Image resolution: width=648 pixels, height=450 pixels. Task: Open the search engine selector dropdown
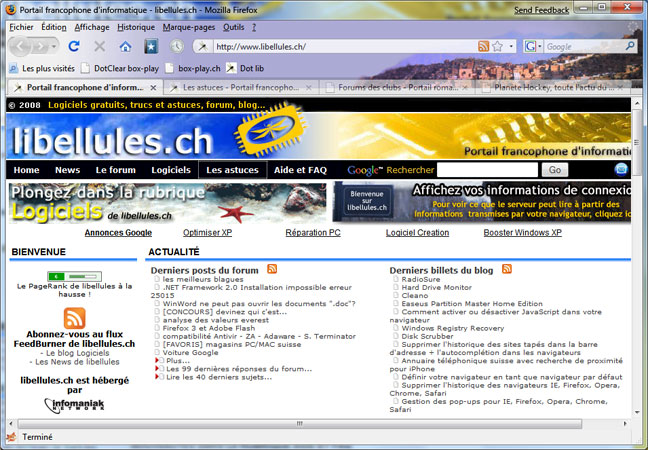[533, 46]
